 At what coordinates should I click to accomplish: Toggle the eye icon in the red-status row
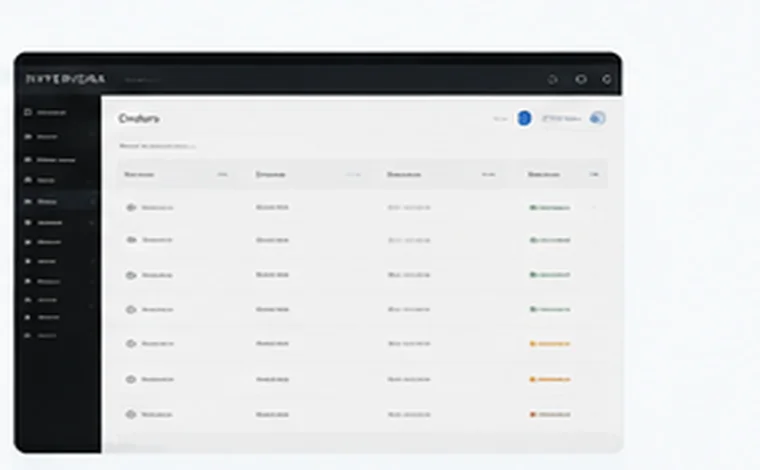(131, 415)
